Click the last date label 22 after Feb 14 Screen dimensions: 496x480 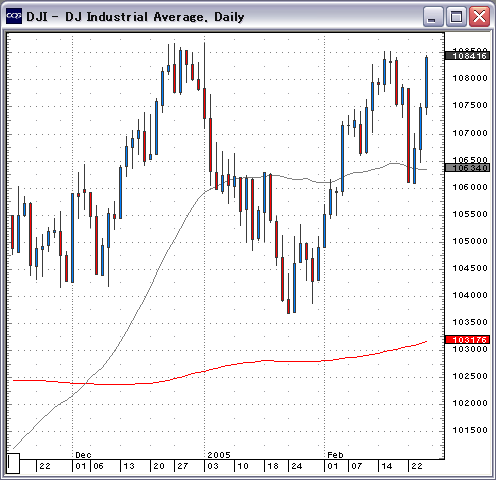(x=417, y=466)
